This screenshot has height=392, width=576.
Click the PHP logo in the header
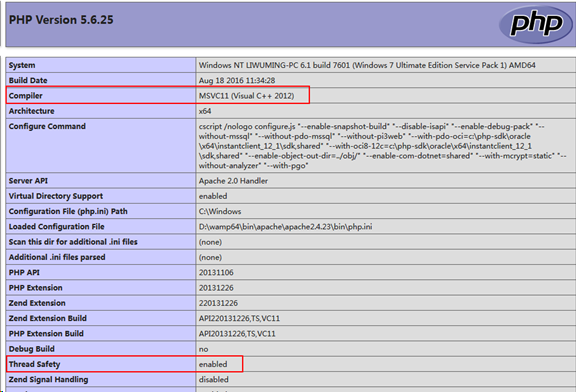[535, 24]
